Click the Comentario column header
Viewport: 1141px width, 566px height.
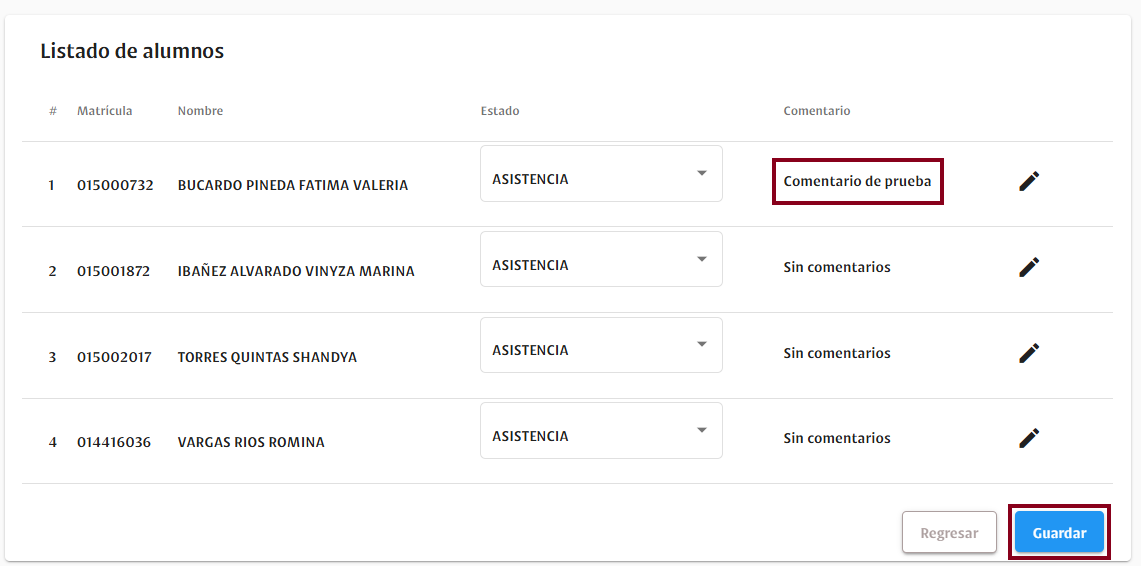click(x=816, y=111)
